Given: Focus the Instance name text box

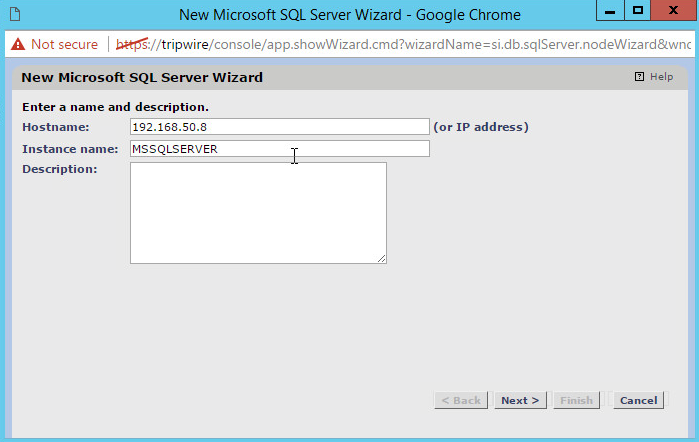Looking at the screenshot, I should 279,149.
